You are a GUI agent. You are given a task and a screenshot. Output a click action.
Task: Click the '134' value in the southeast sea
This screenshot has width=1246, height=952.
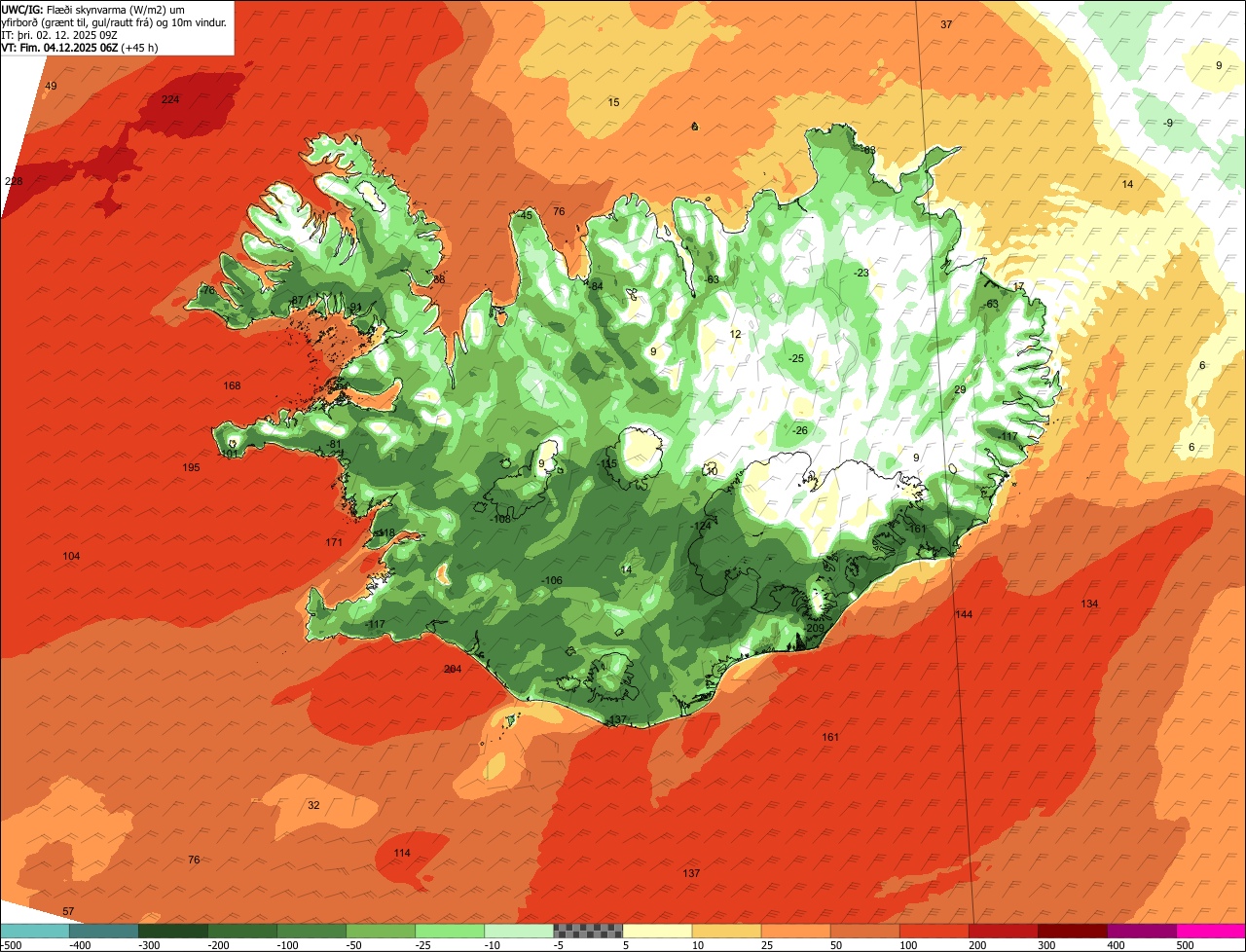point(1089,604)
